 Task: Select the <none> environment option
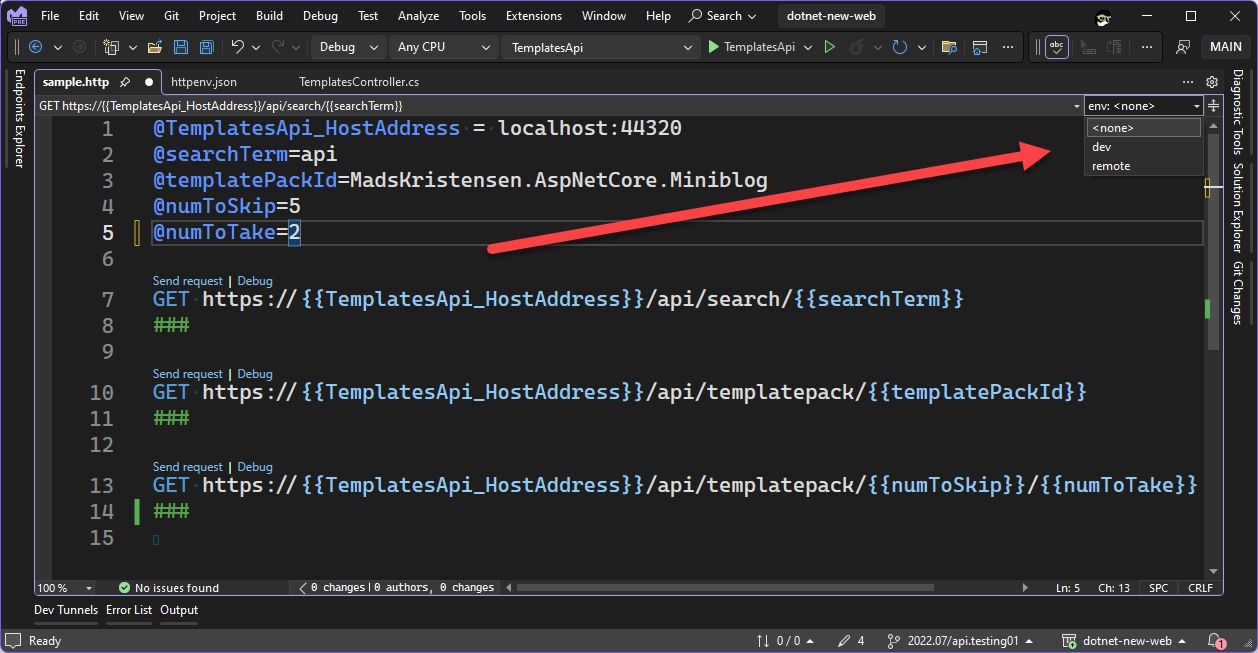1144,128
